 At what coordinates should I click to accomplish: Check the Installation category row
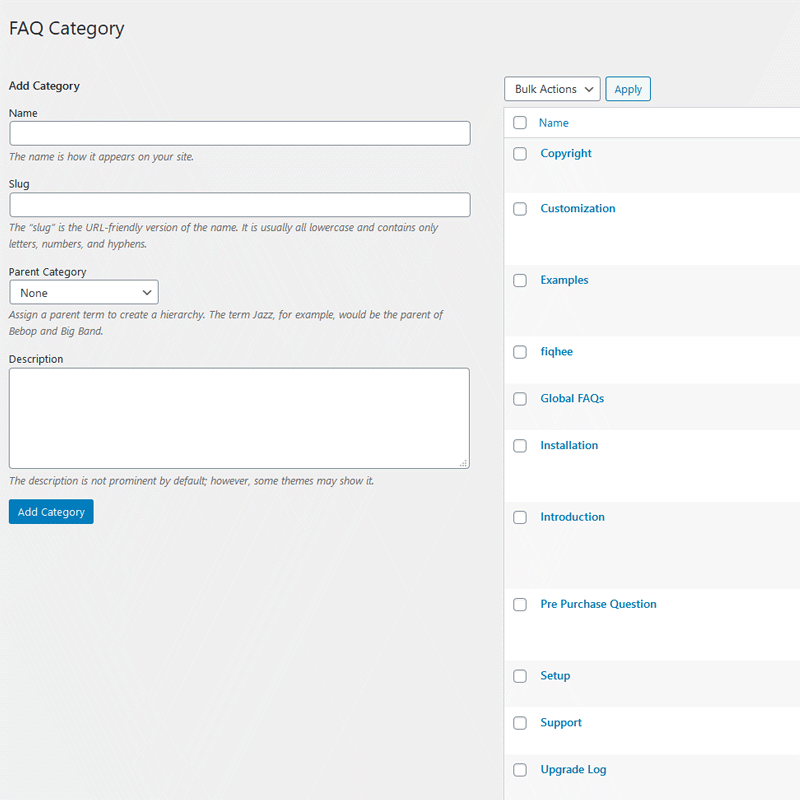[x=519, y=445]
